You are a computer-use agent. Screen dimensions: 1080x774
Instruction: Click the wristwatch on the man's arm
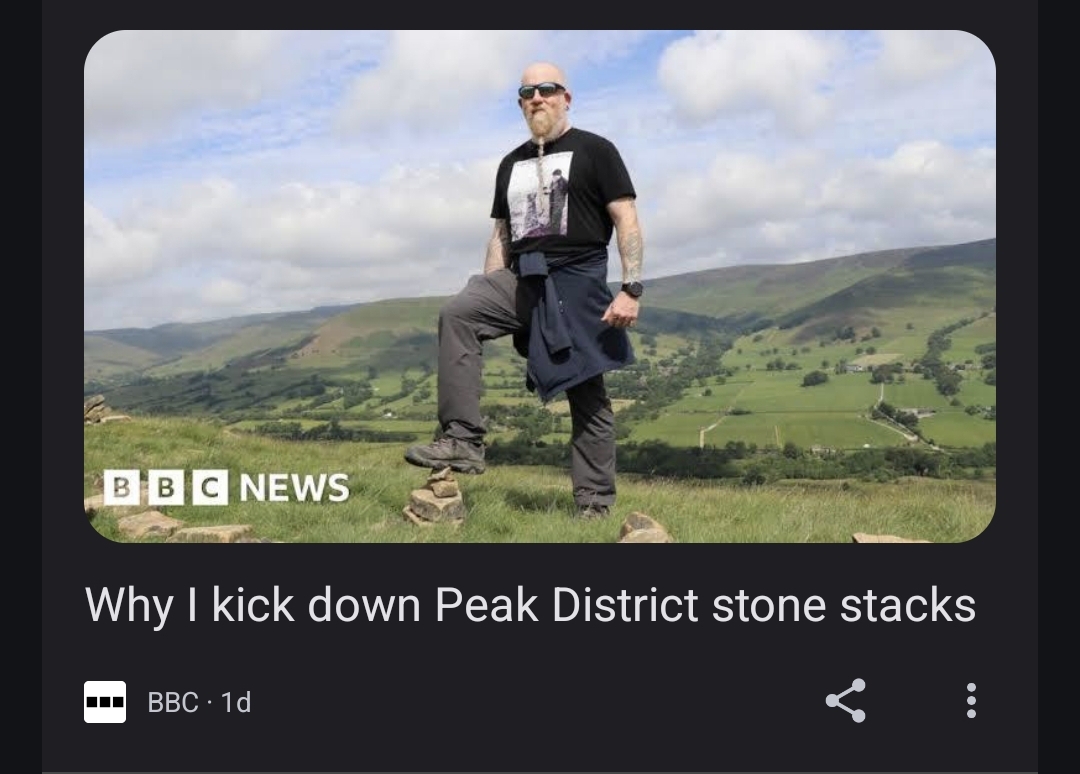click(632, 289)
